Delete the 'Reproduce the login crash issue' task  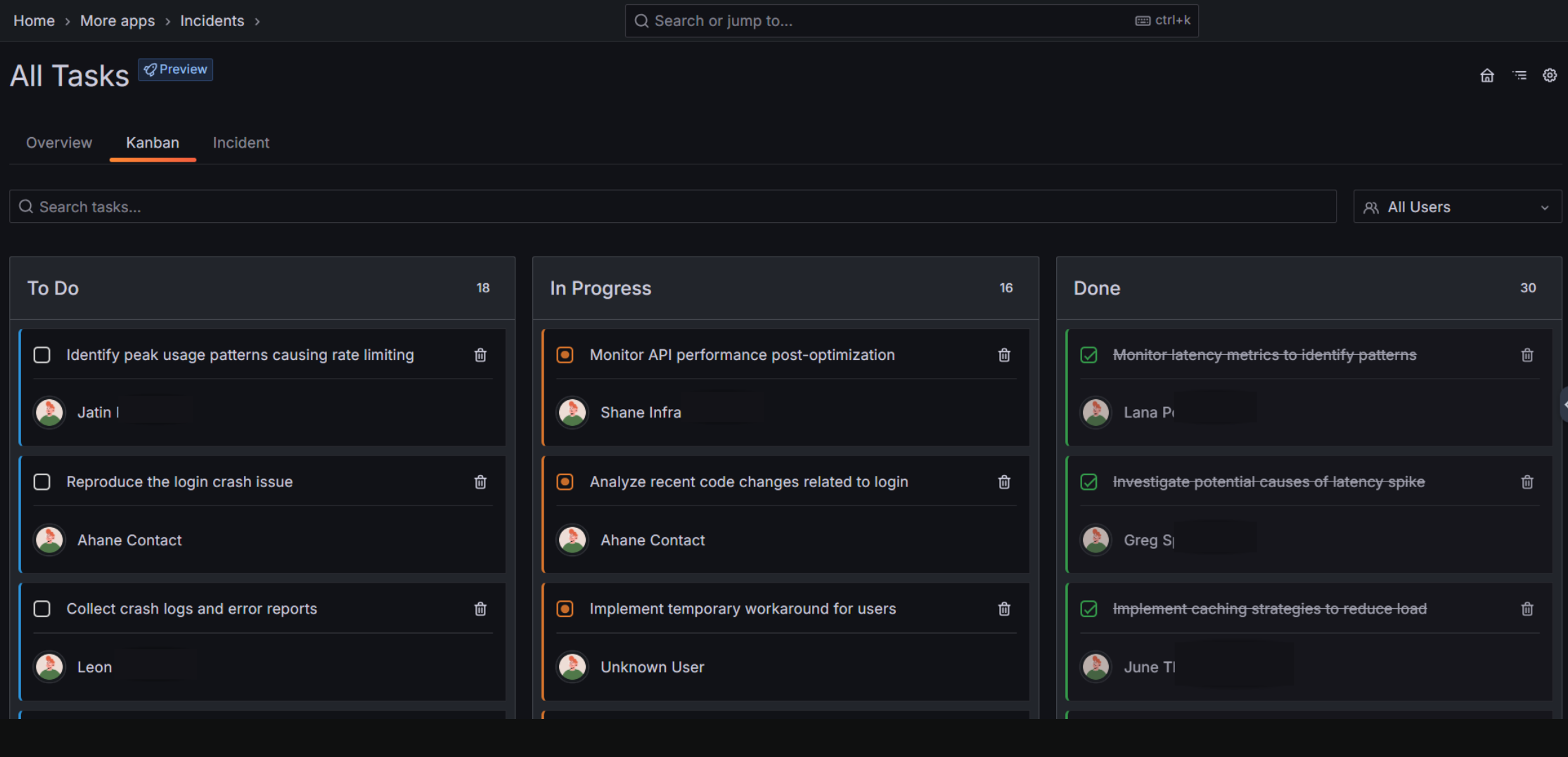click(480, 482)
